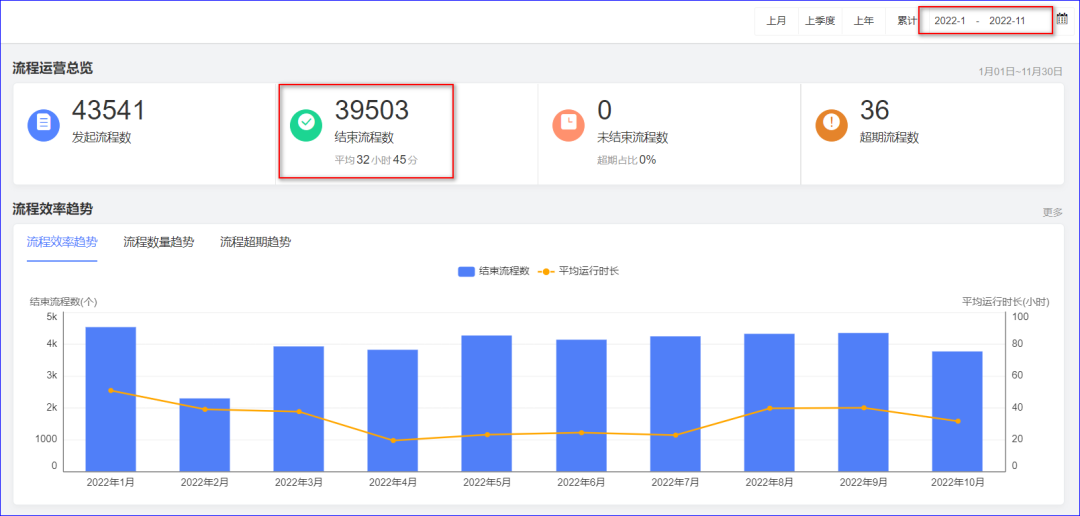The width and height of the screenshot is (1080, 516).
Task: Click the 超期占比 0% text
Action: point(626,160)
